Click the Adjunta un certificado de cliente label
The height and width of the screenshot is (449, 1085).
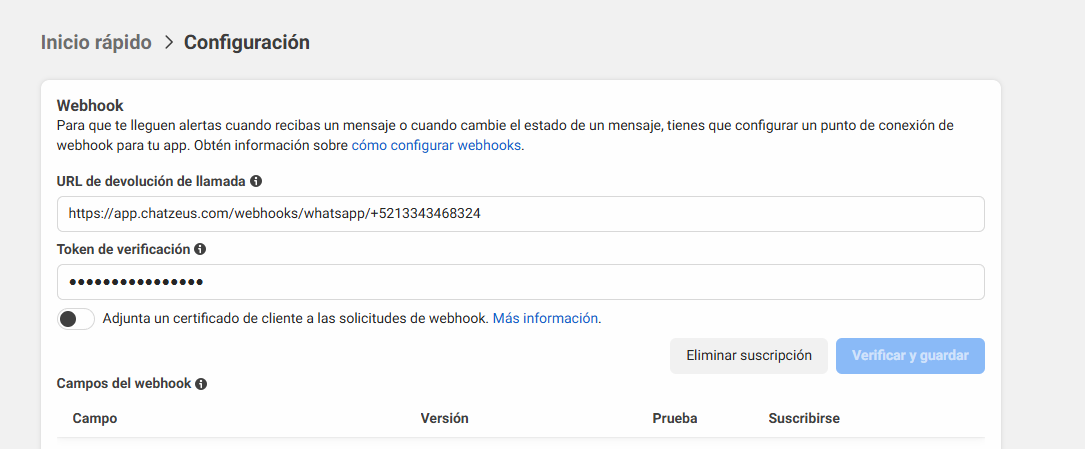[x=295, y=319]
